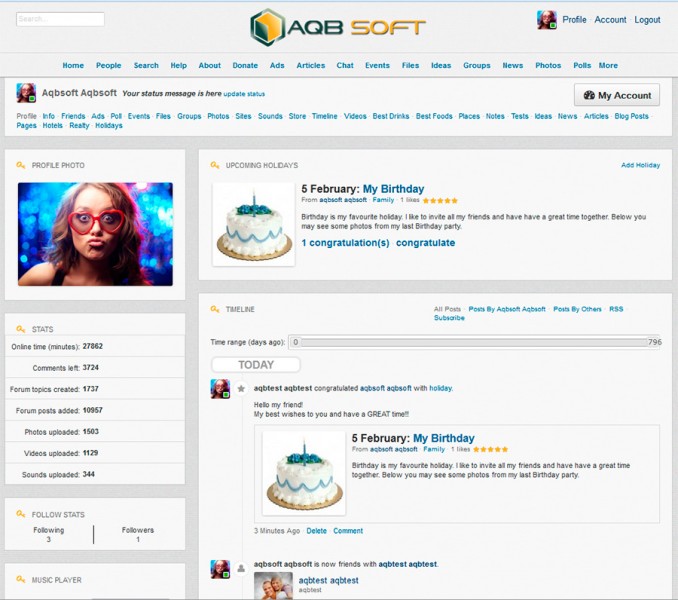Open aqbtest aqbtest friend thumbnail photo
The image size is (678, 600).
(x=273, y=585)
